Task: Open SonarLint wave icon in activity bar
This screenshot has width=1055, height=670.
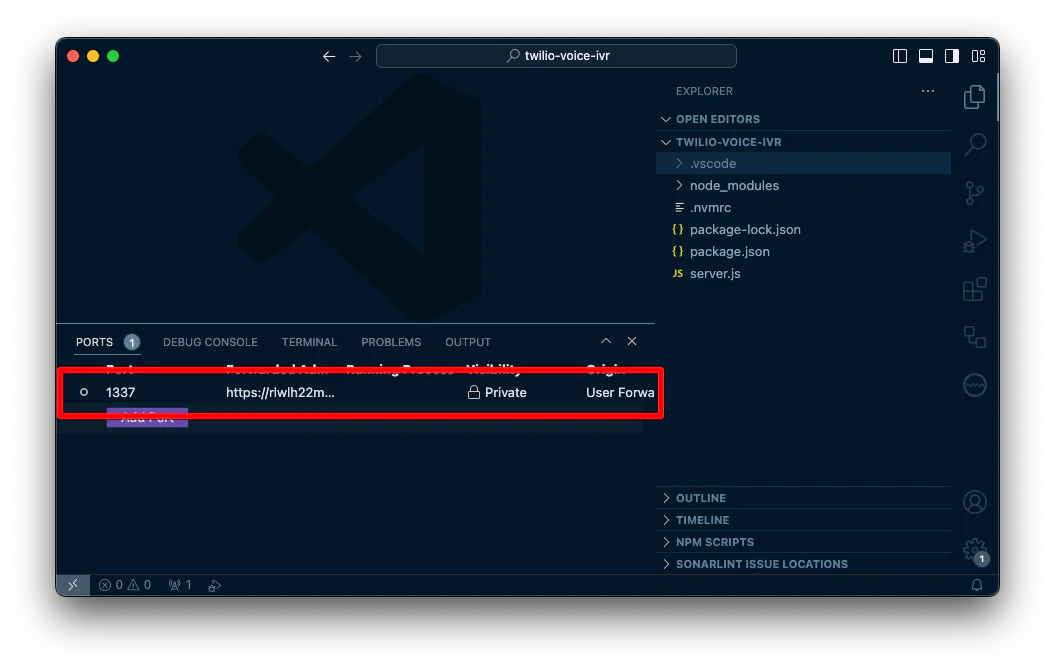Action: 974,385
